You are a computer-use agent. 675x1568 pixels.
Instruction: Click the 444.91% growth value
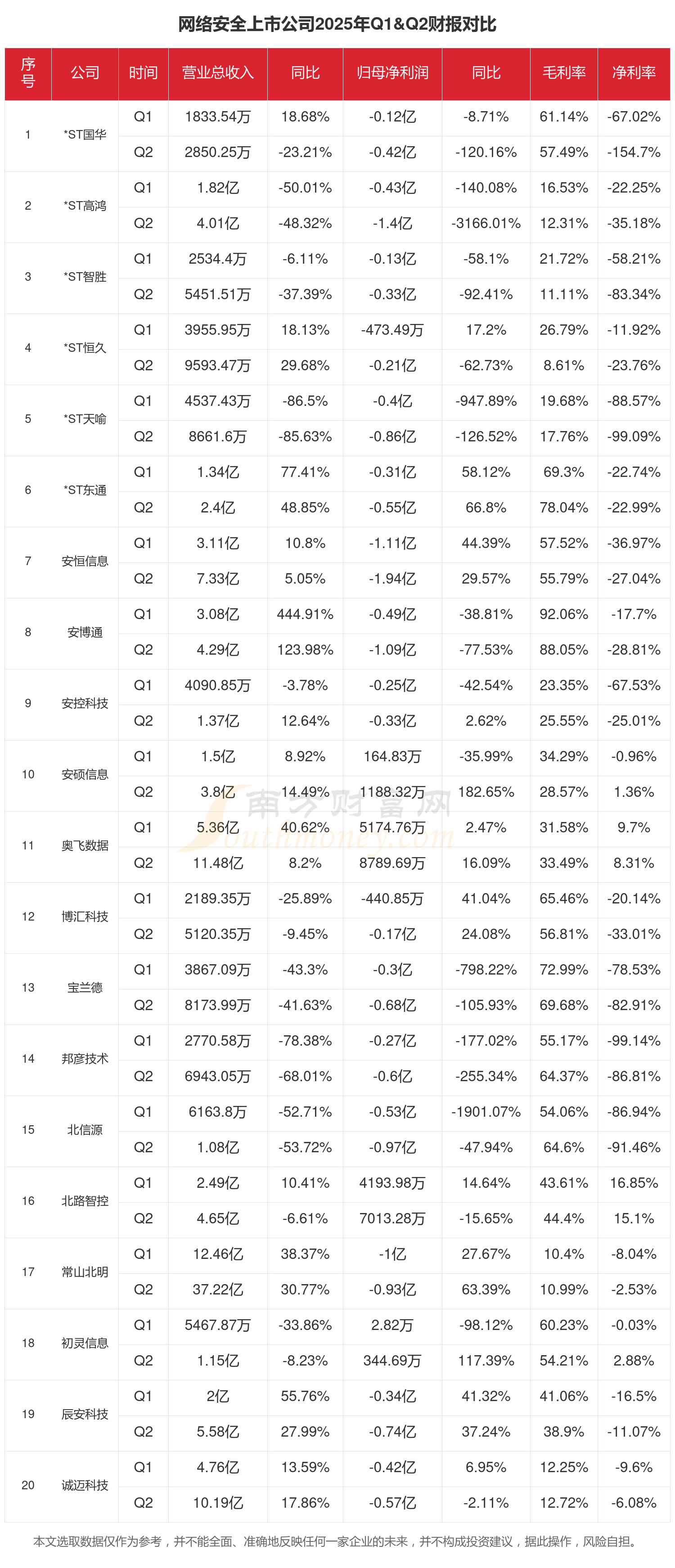[305, 615]
